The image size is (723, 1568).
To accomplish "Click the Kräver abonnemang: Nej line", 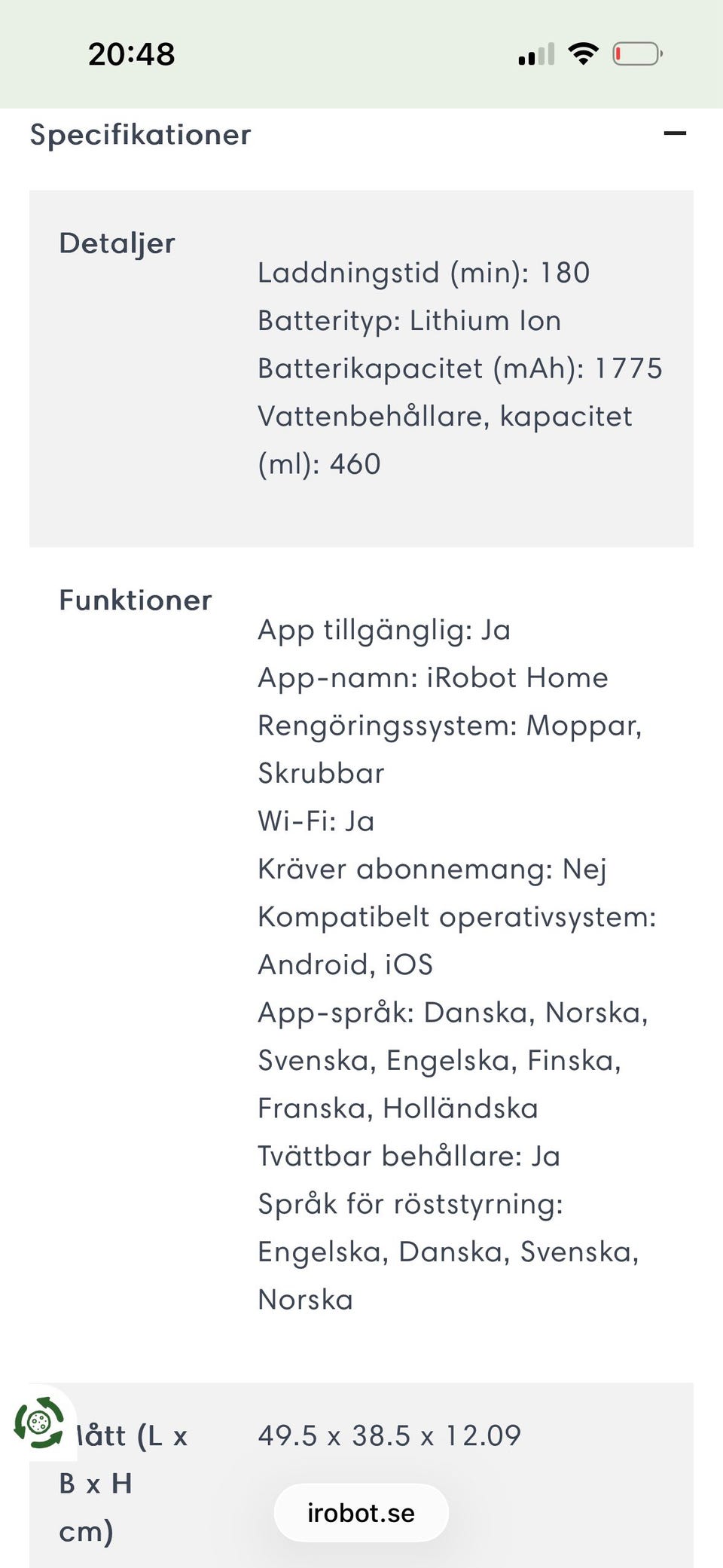I will click(432, 870).
